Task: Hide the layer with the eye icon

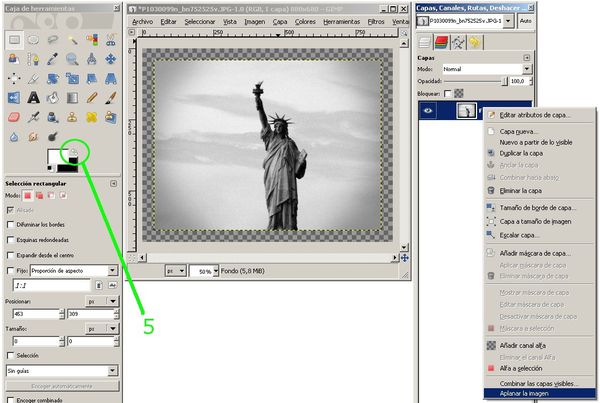Action: tap(428, 112)
